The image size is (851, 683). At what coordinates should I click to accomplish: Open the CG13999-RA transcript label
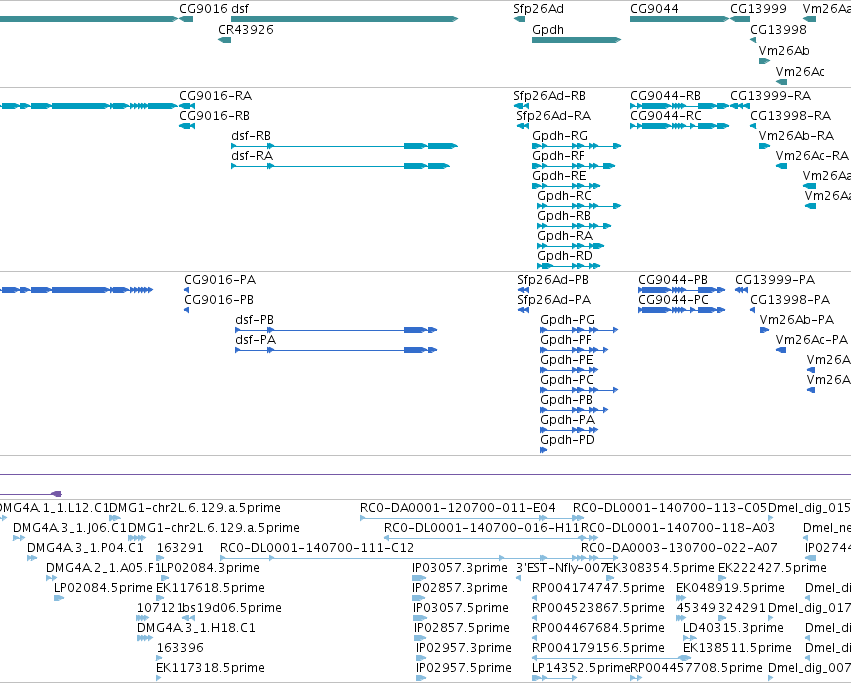pyautogui.click(x=770, y=96)
